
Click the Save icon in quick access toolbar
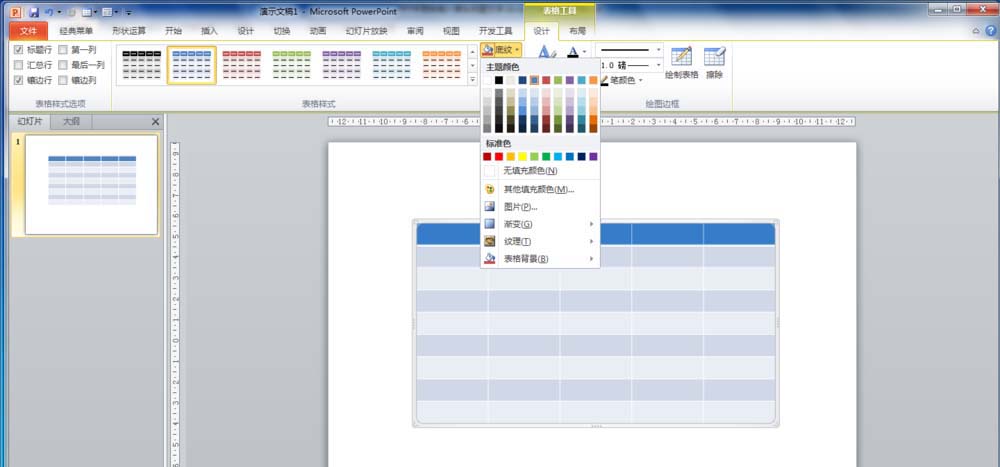34,12
